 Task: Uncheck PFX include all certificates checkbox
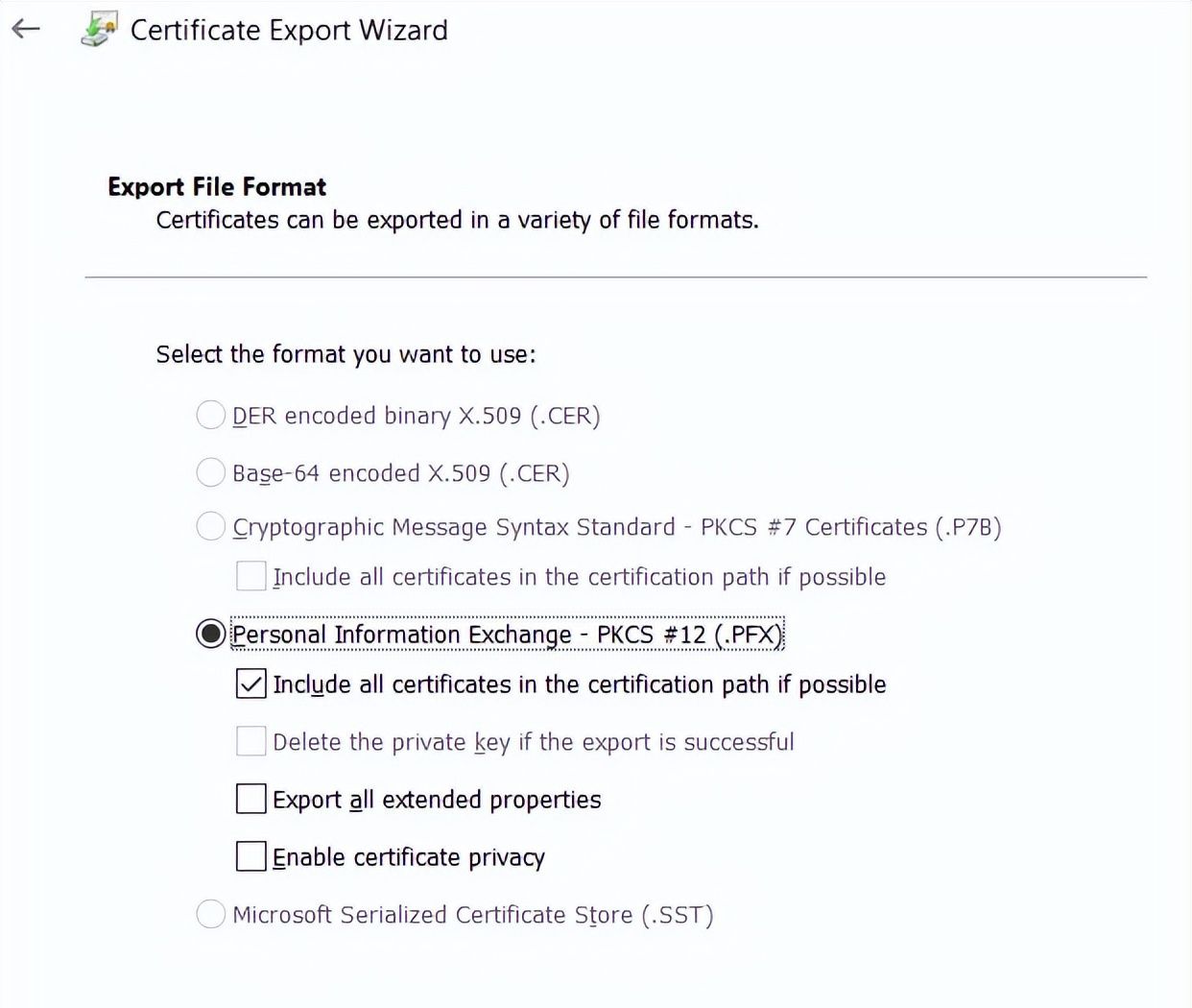click(250, 684)
